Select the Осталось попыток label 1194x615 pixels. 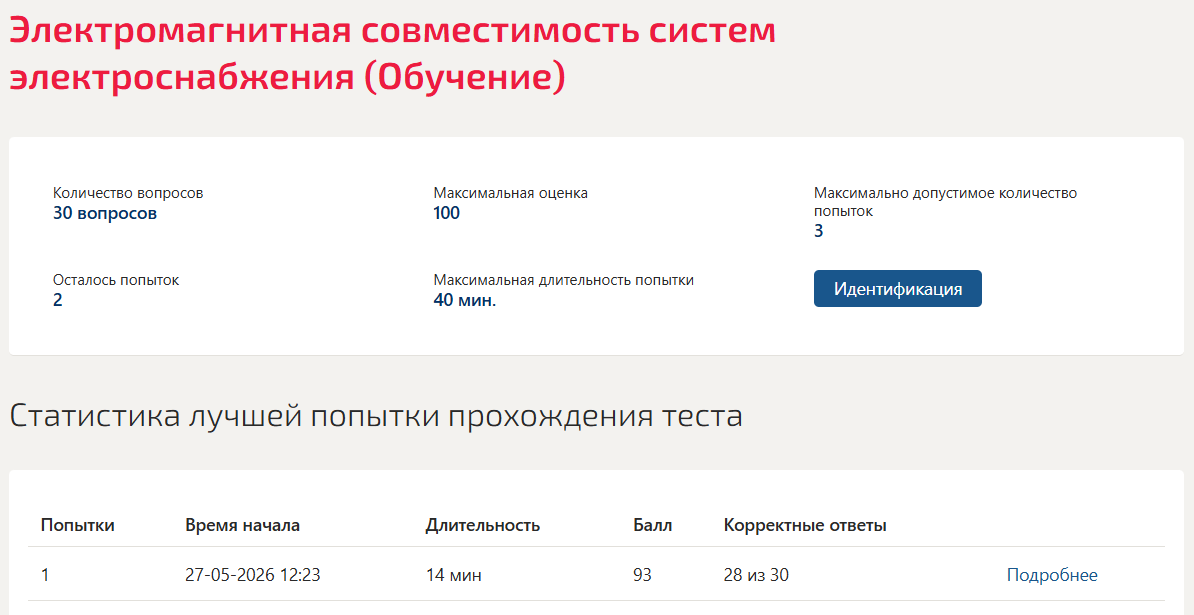coord(116,280)
